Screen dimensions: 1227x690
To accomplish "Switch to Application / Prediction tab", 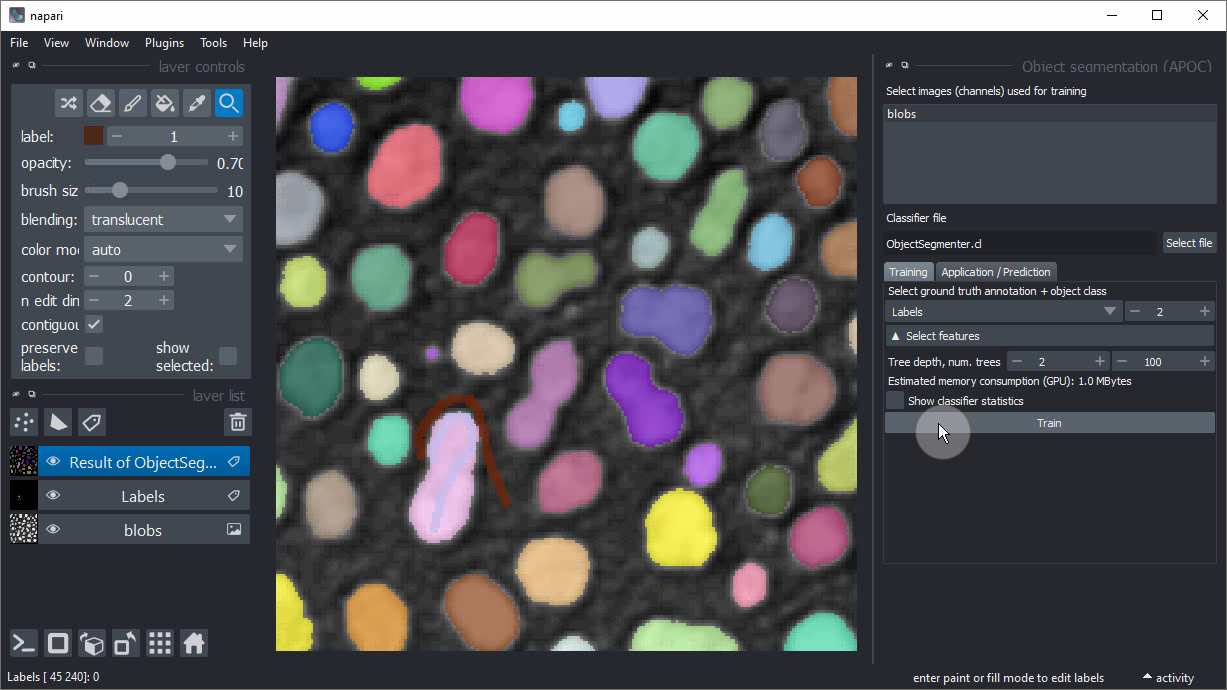I will pos(995,272).
